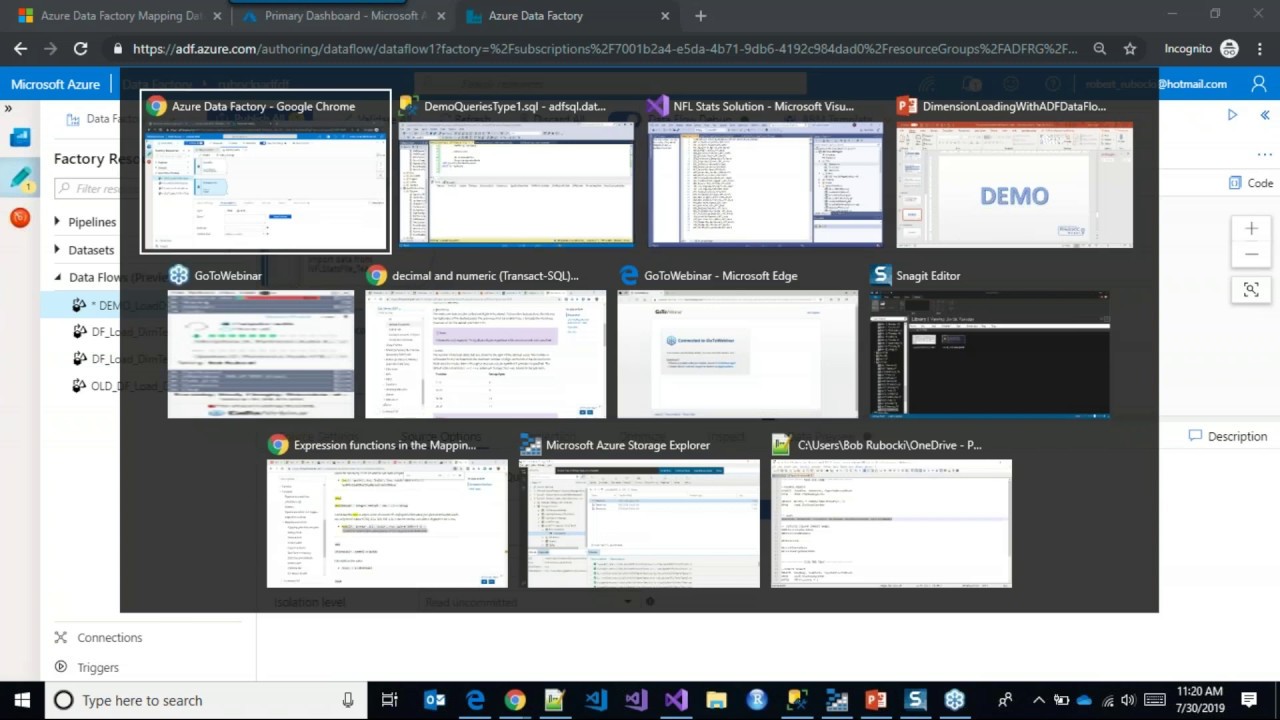This screenshot has height=720, width=1280.
Task: Click the Cortana microphone icon
Action: pos(348,700)
